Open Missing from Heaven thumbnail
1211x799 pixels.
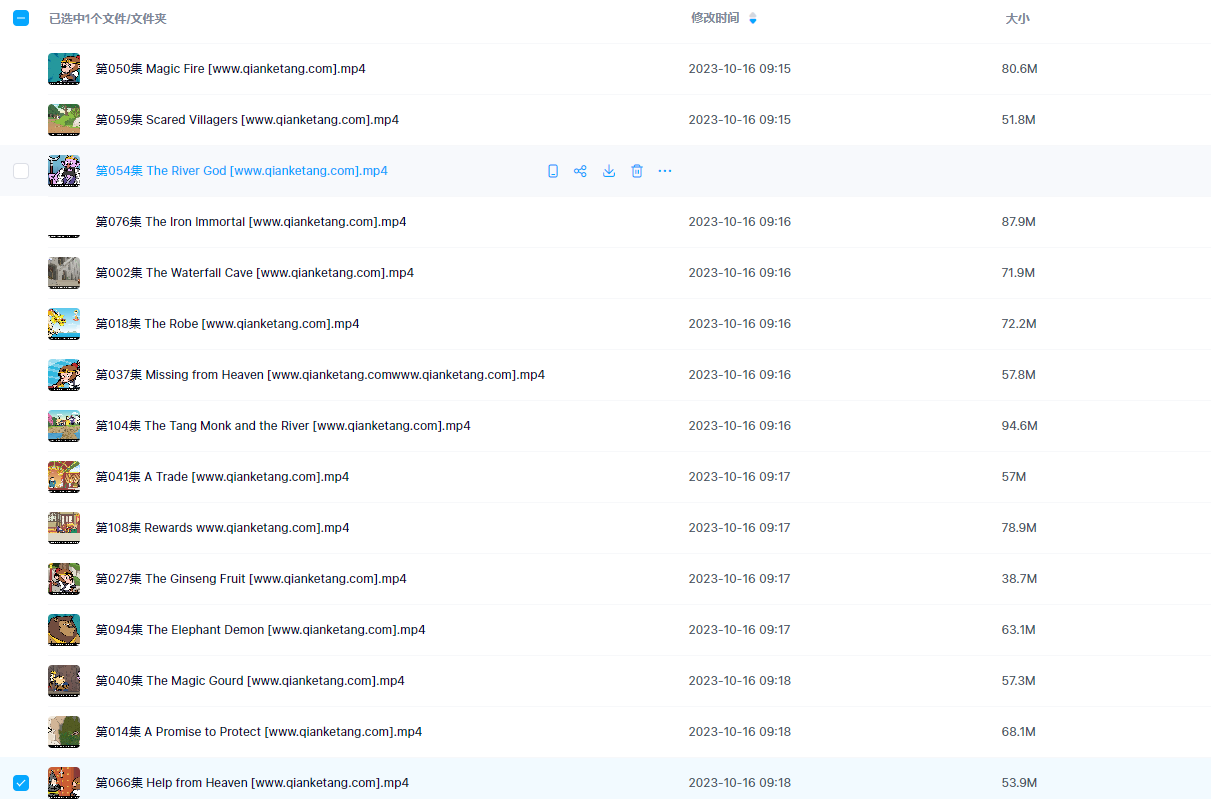point(64,375)
